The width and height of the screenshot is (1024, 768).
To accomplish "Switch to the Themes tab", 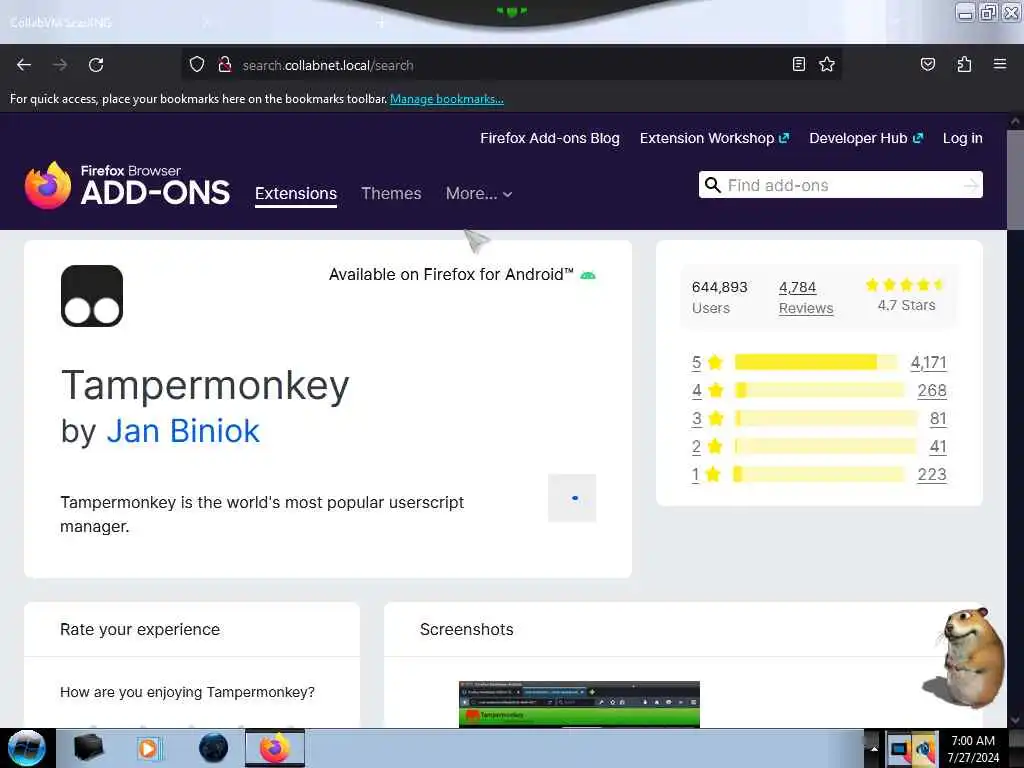I will [391, 193].
